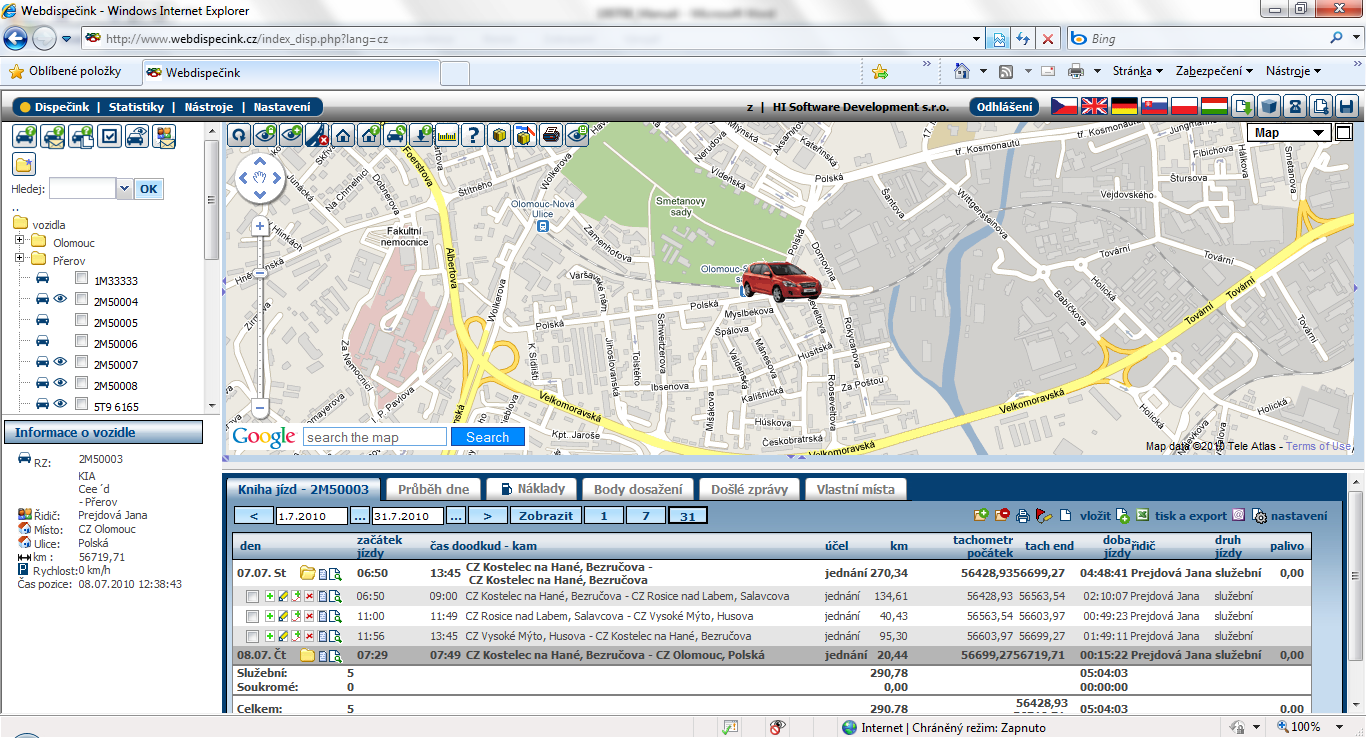This screenshot has height=738, width=1366.
Task: Open the Stránka menu in IE toolbar
Action: click(x=1138, y=71)
